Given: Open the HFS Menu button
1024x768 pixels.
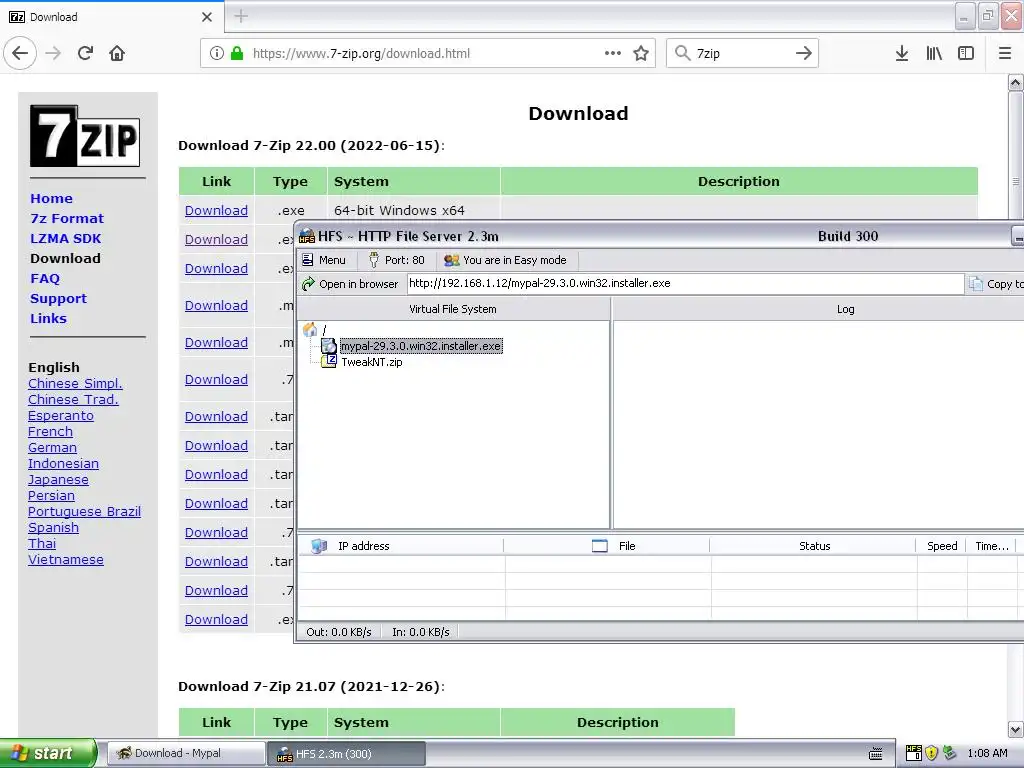Looking at the screenshot, I should pos(324,260).
